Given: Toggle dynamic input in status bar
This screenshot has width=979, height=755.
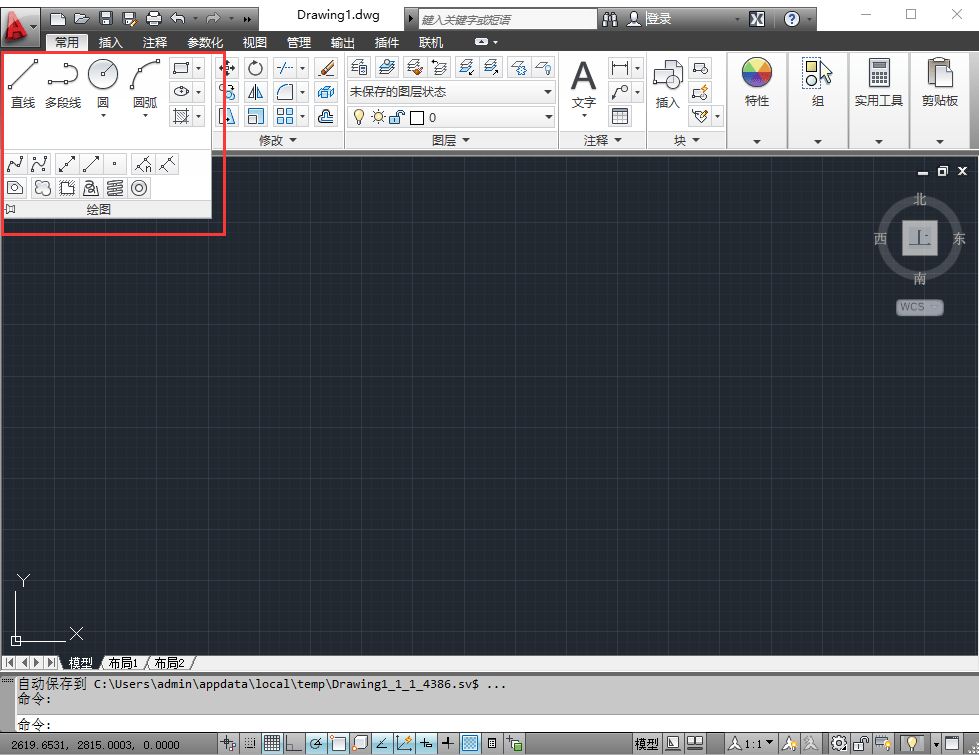Looking at the screenshot, I should coord(426,743).
